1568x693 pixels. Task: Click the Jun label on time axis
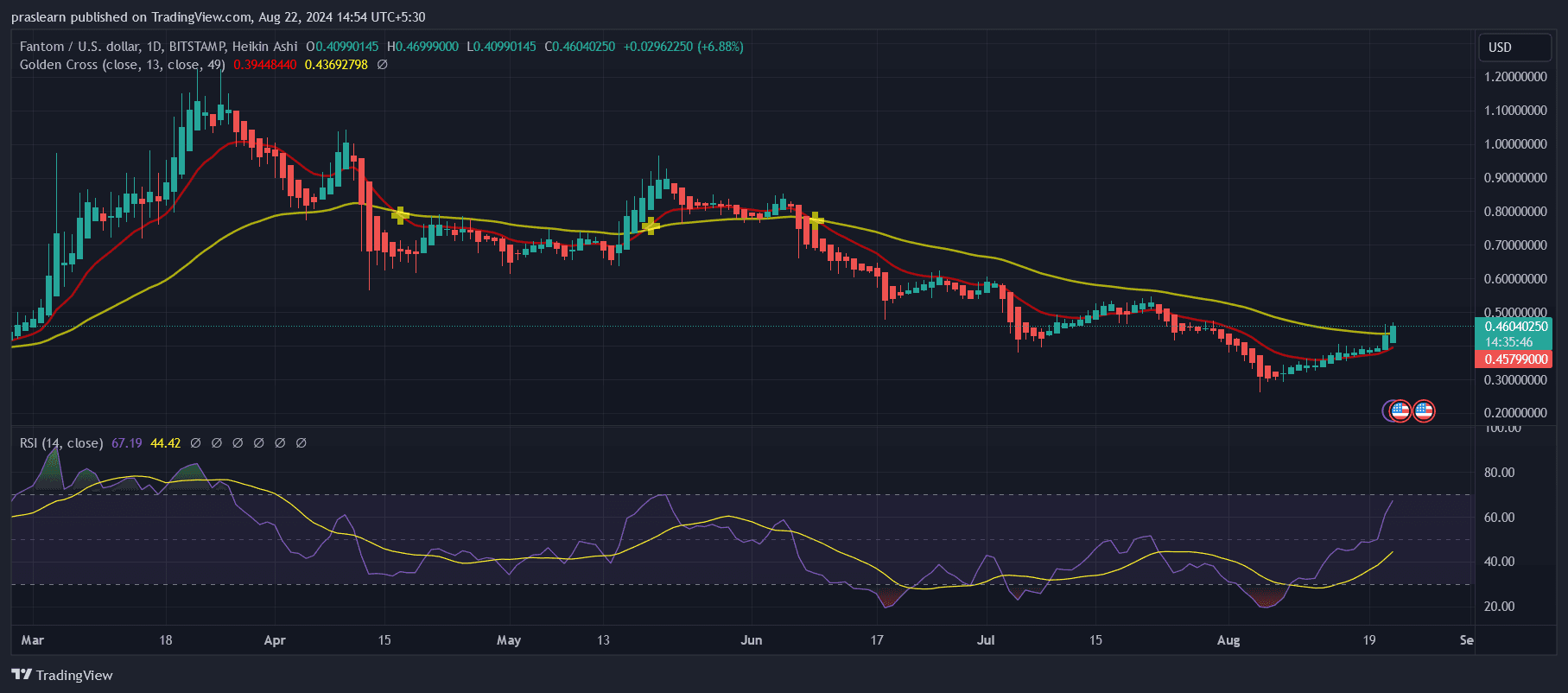coord(752,640)
